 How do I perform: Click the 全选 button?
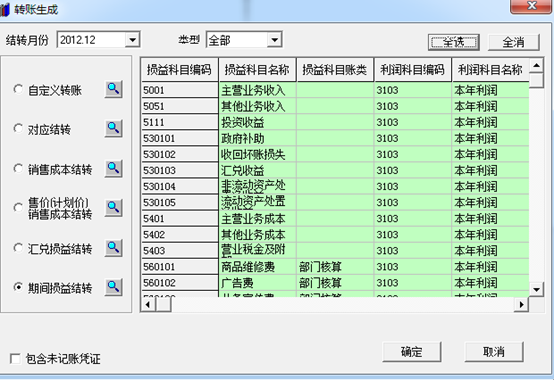click(454, 42)
